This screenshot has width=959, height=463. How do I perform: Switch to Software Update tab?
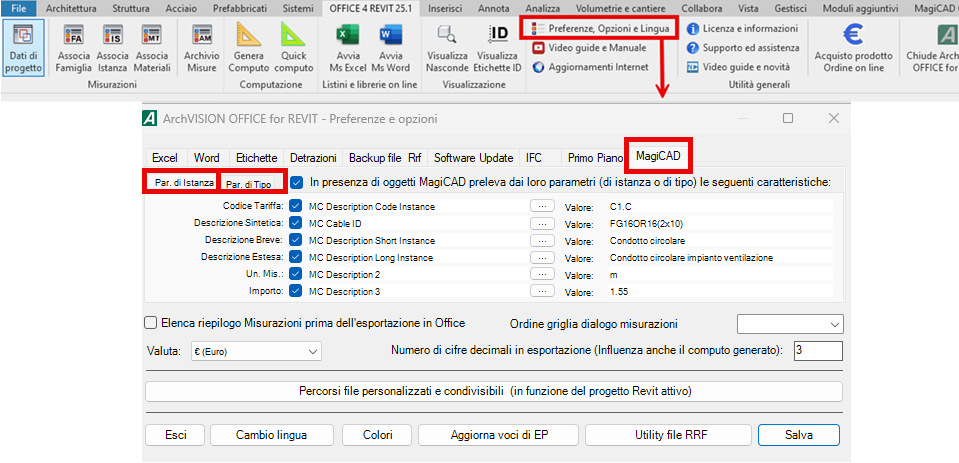tap(473, 158)
